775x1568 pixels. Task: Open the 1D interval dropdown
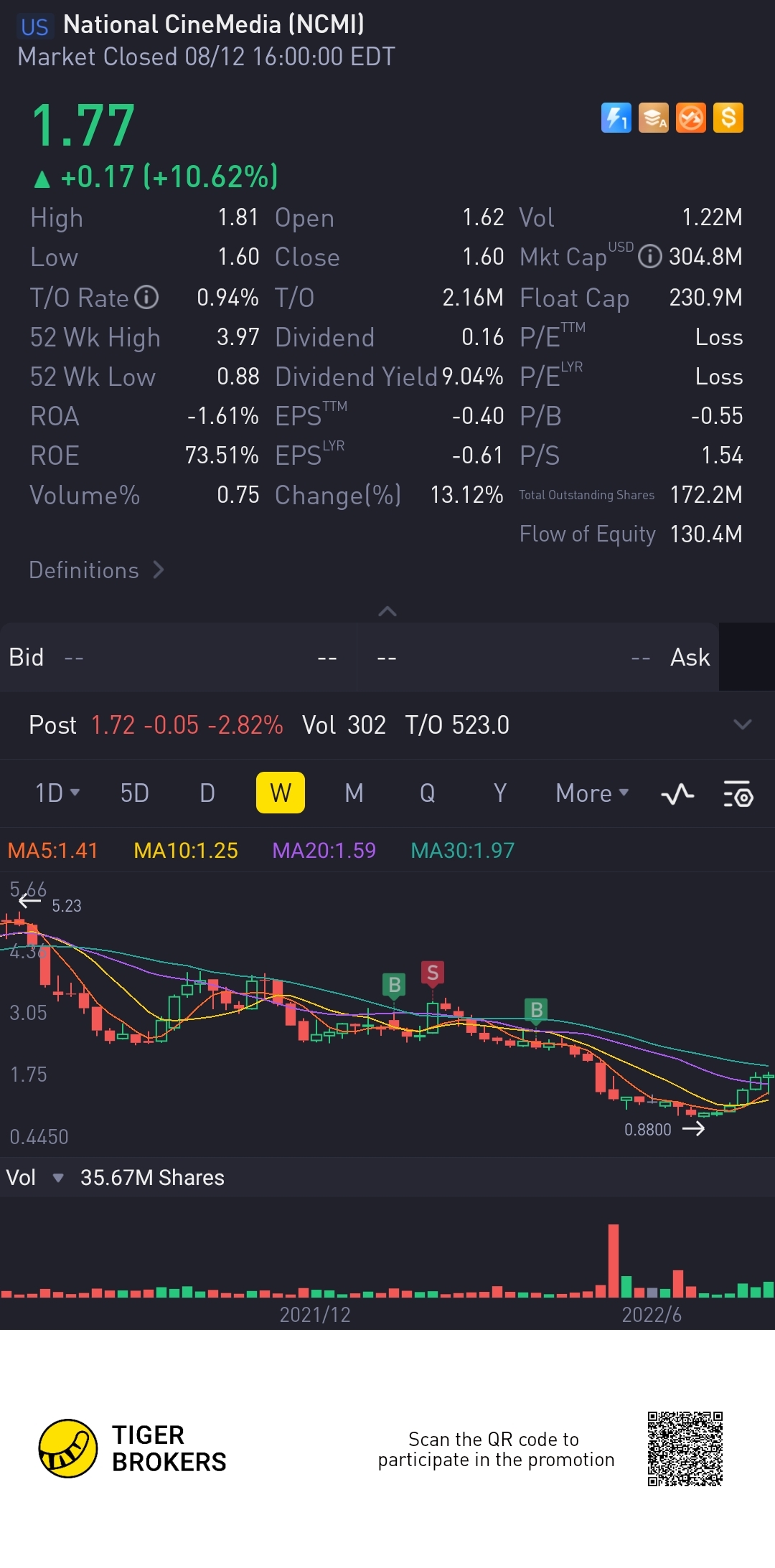pyautogui.click(x=57, y=793)
